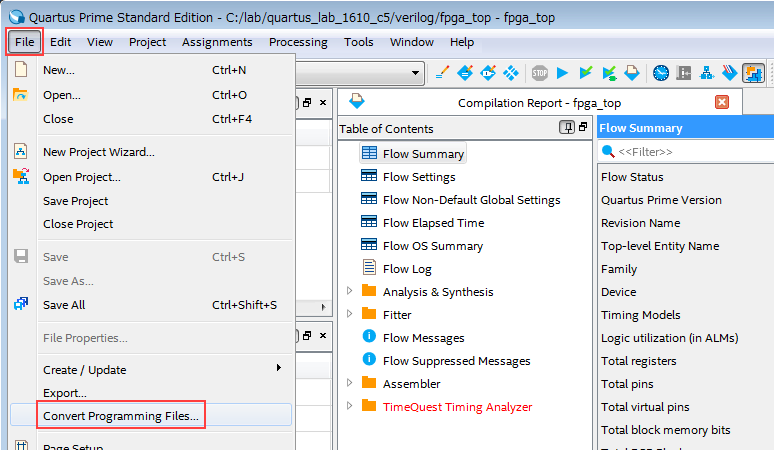Open the revision dropdown in toolbar
The height and width of the screenshot is (450, 774).
[416, 74]
